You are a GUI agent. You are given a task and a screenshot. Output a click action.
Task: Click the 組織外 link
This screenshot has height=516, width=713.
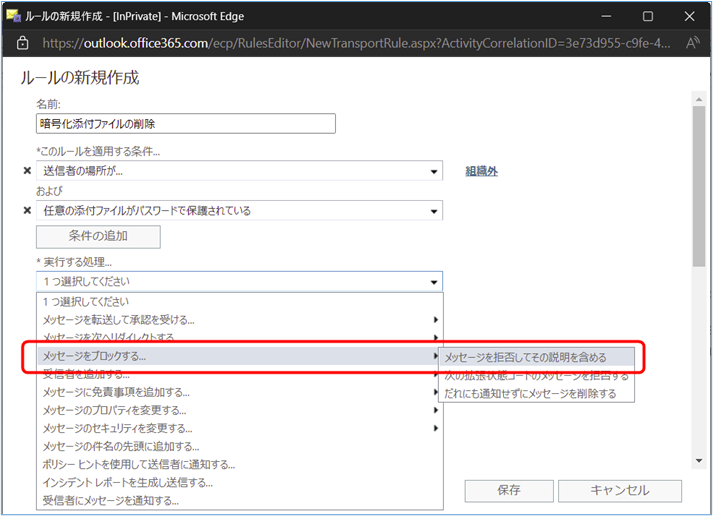(482, 171)
